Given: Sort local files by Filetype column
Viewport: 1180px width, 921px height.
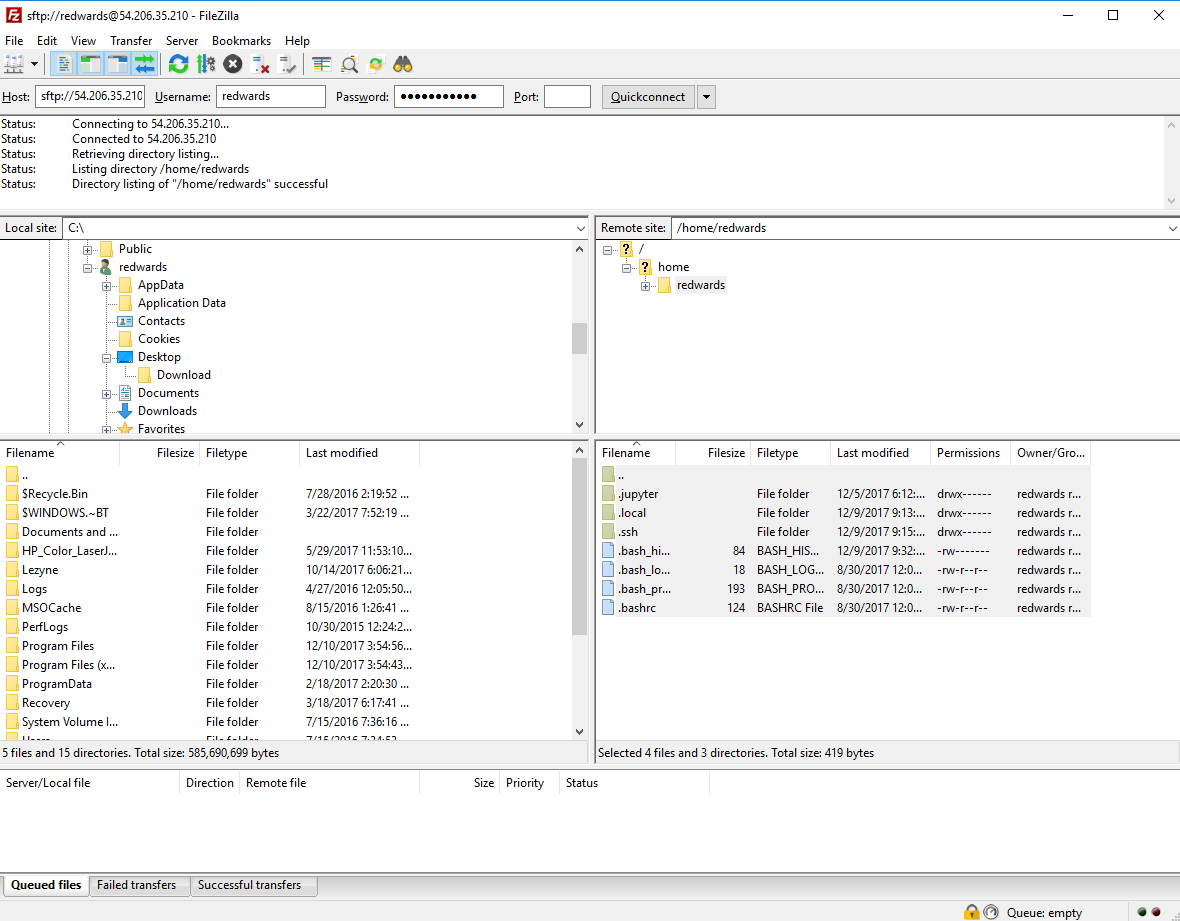Looking at the screenshot, I should click(x=249, y=453).
